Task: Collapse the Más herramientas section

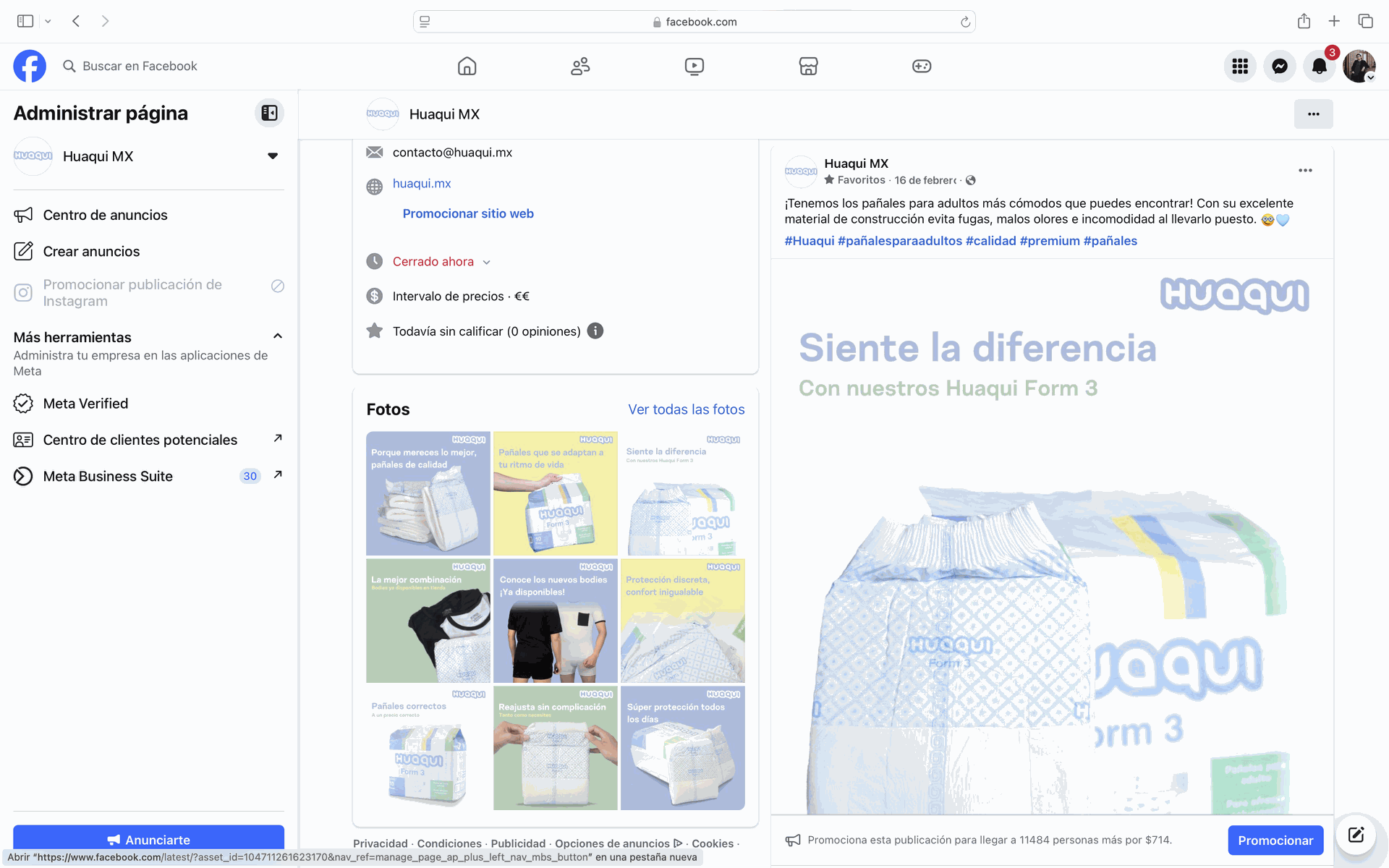Action: point(277,336)
